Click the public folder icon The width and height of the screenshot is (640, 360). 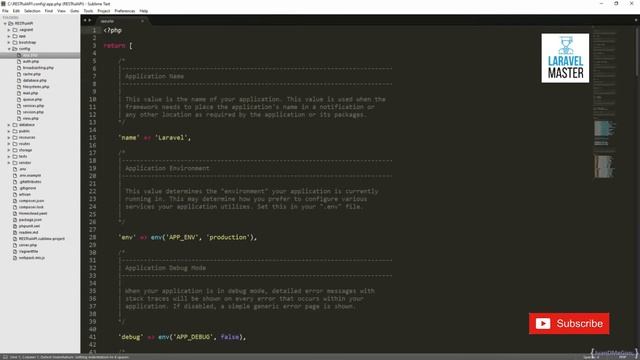point(15,131)
